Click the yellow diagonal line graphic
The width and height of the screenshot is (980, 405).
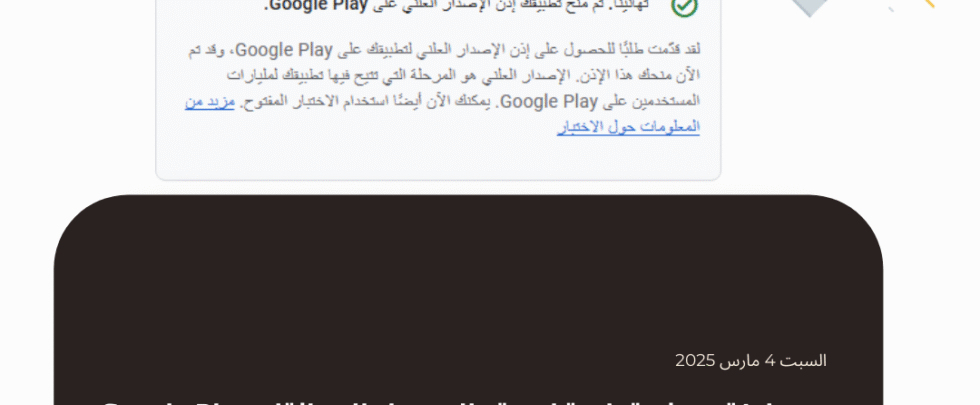point(929,3)
